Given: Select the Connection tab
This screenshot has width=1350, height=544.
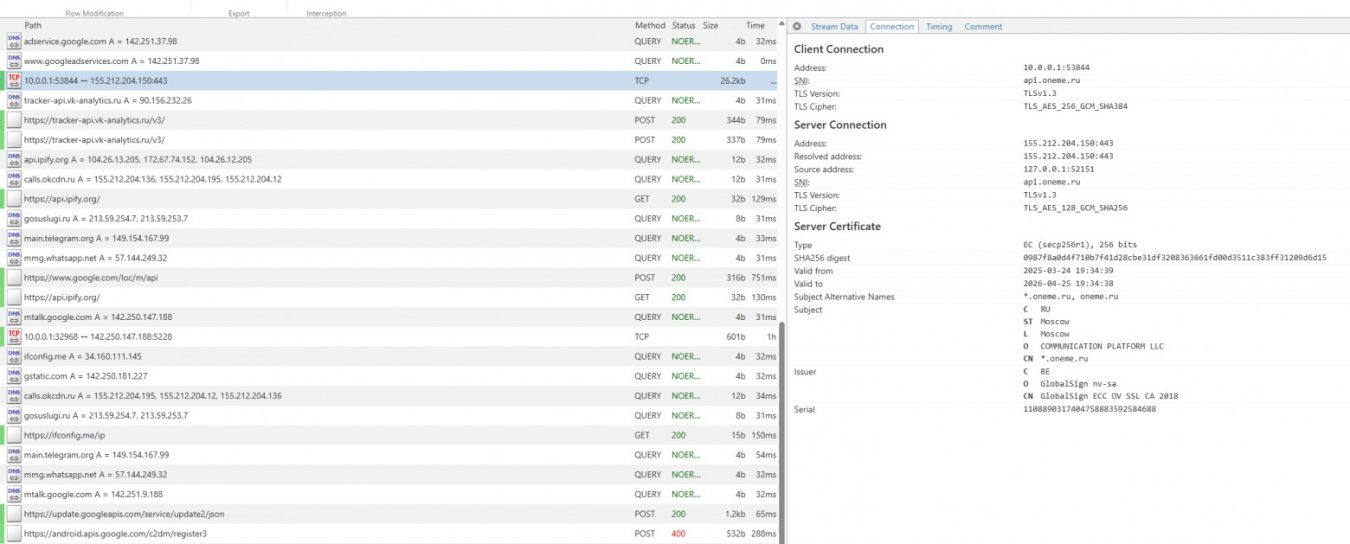Looking at the screenshot, I should 891,27.
